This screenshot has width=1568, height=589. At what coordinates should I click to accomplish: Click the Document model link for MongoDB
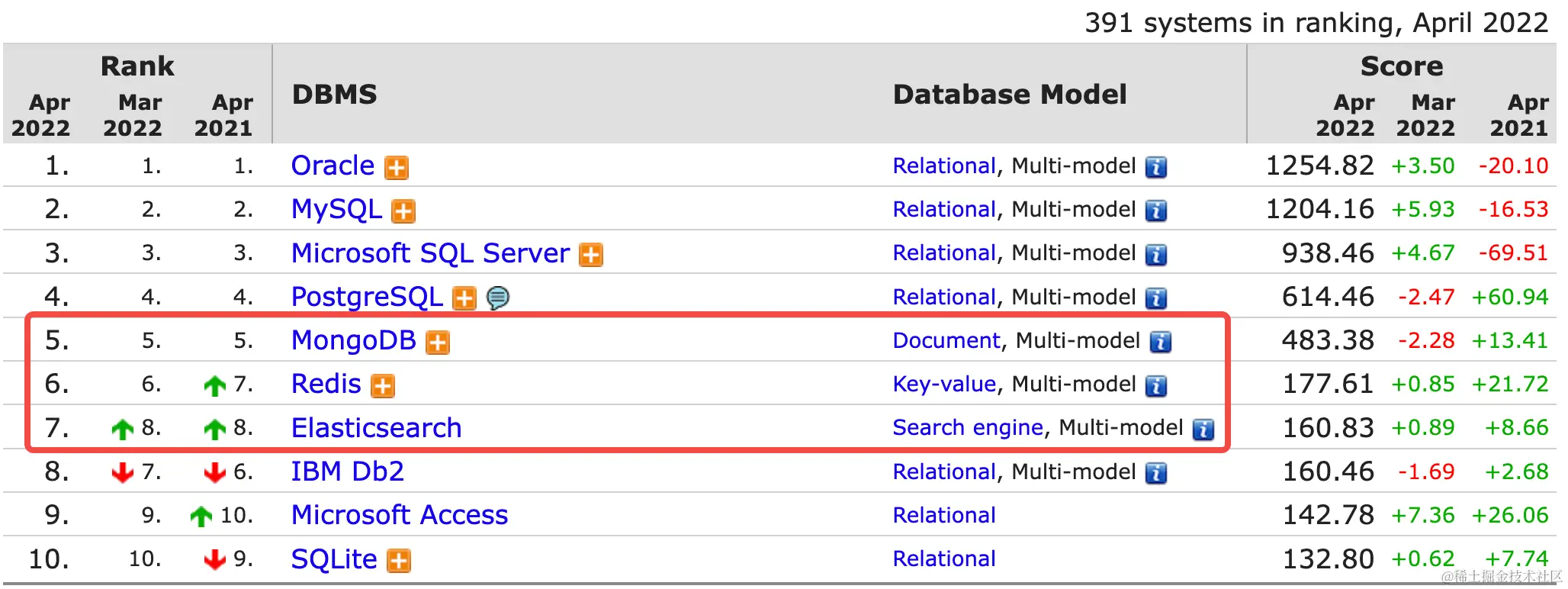coord(946,340)
